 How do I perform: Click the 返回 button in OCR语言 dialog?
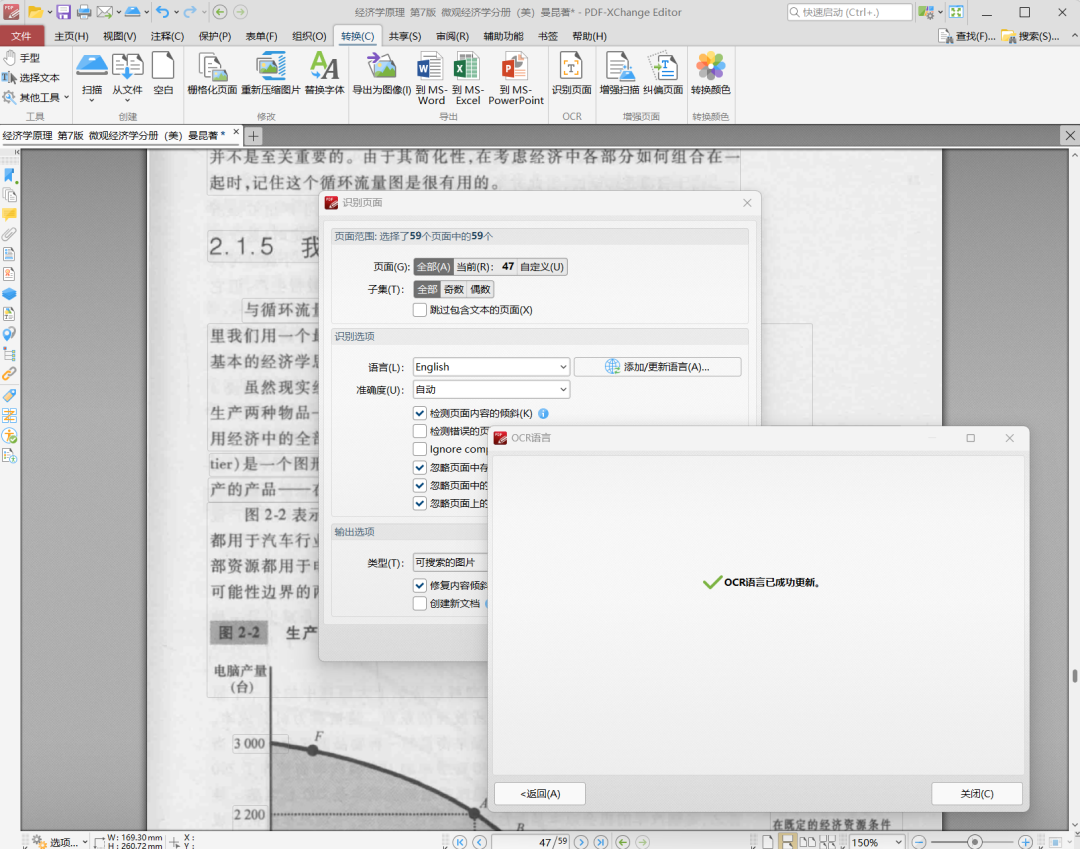click(540, 794)
